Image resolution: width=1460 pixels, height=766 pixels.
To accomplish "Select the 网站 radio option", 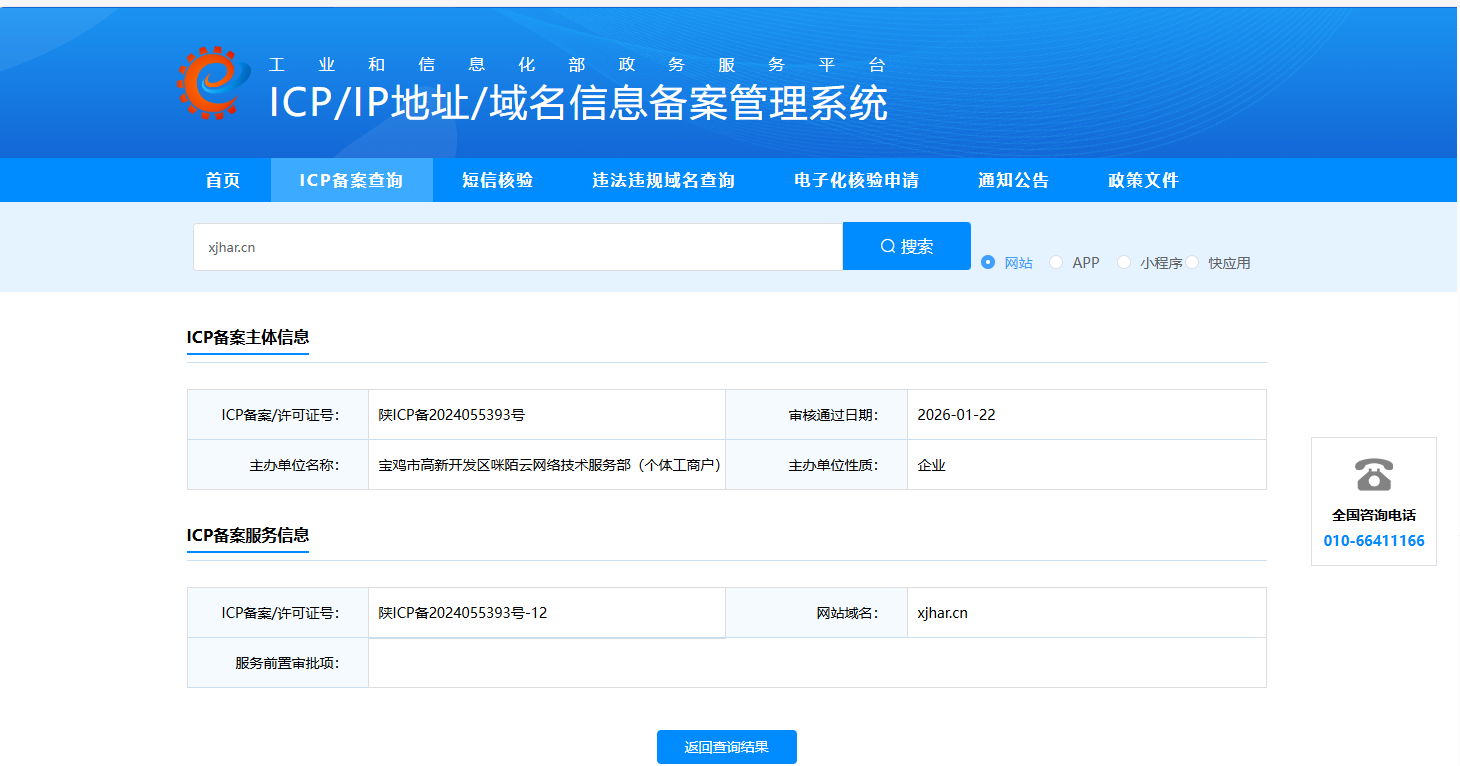I will [988, 262].
